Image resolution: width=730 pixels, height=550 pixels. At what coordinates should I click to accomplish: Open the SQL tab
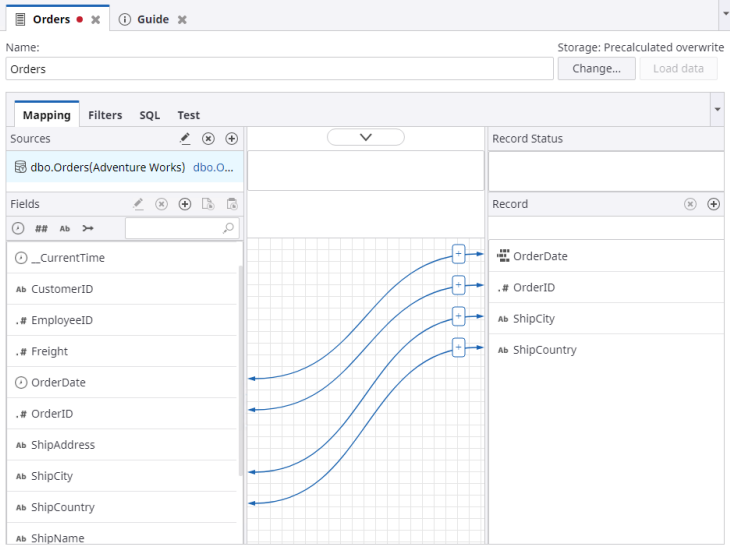(149, 115)
